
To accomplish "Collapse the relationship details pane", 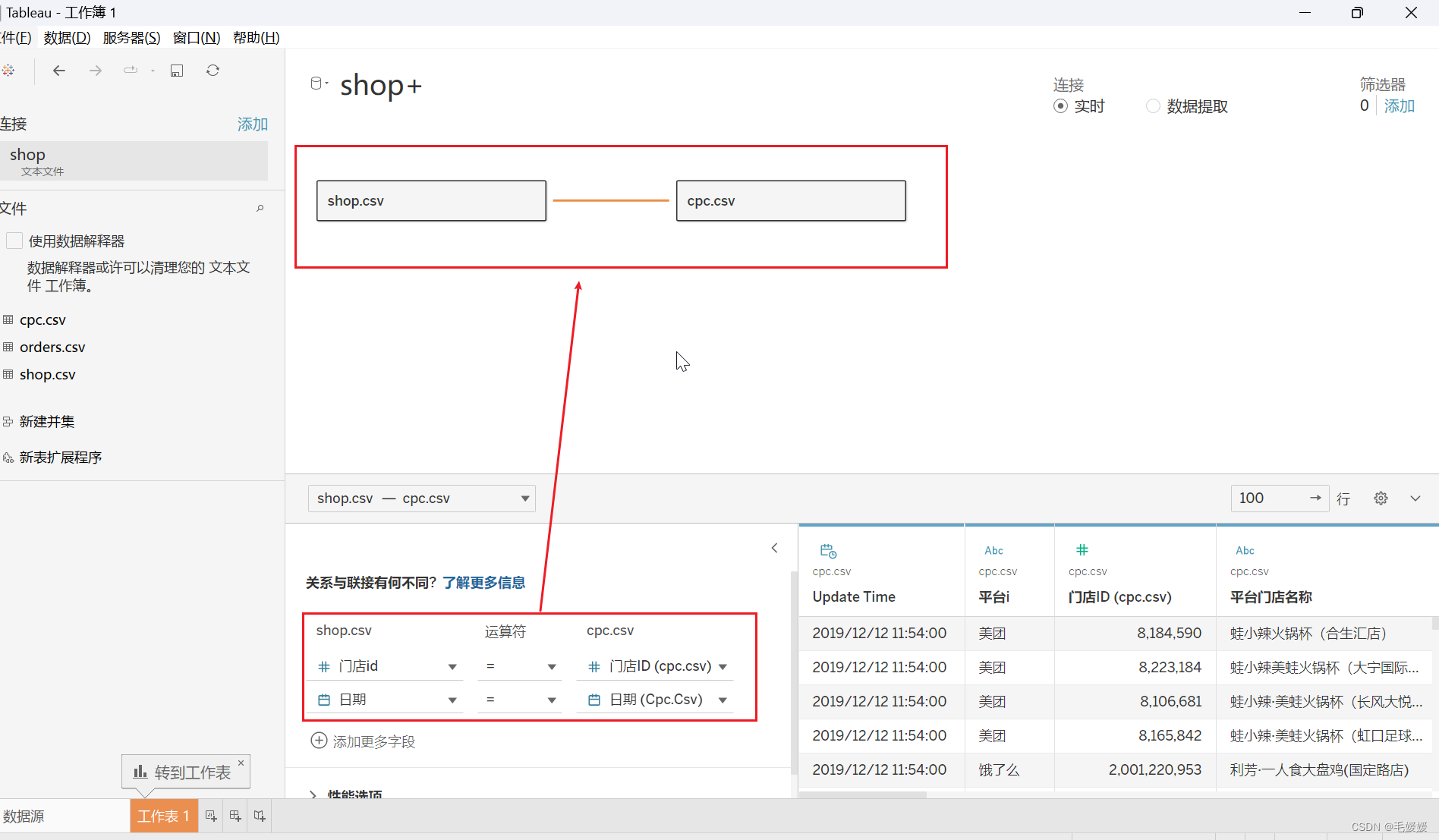I will [774, 548].
